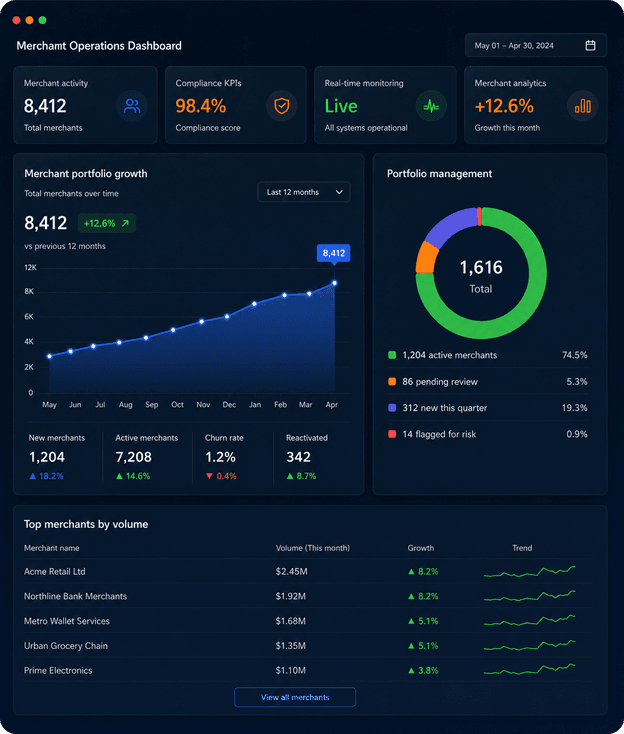Open the May 01 – Apr 30, 2024 date picker
This screenshot has width=624, height=734.
click(x=536, y=45)
